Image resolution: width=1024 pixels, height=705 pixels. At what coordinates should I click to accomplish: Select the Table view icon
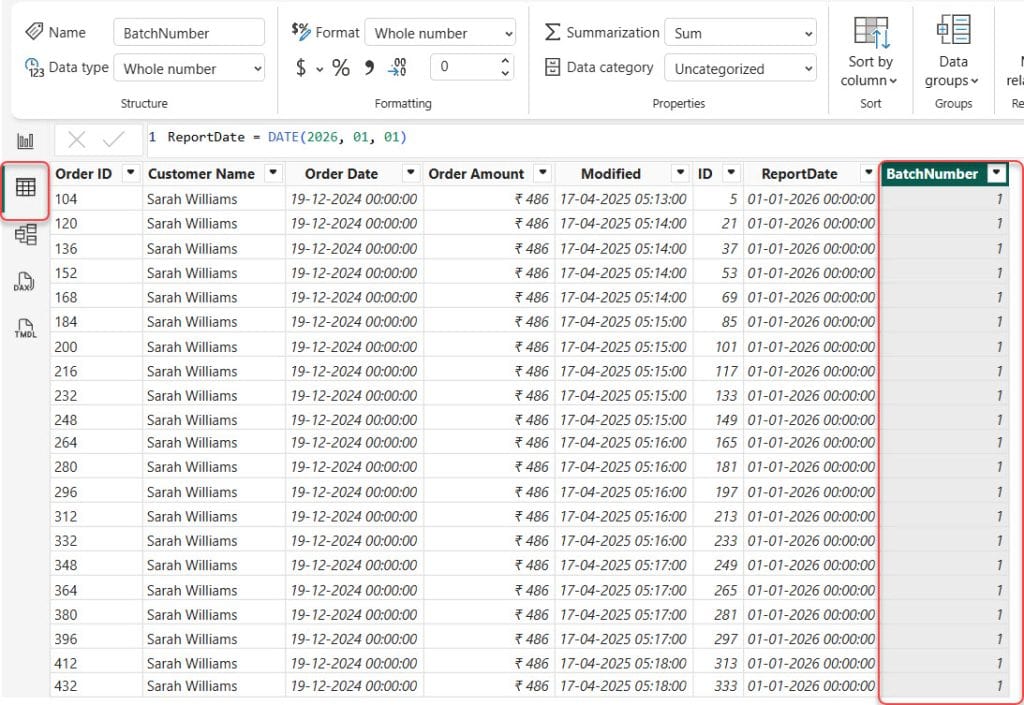[x=26, y=189]
